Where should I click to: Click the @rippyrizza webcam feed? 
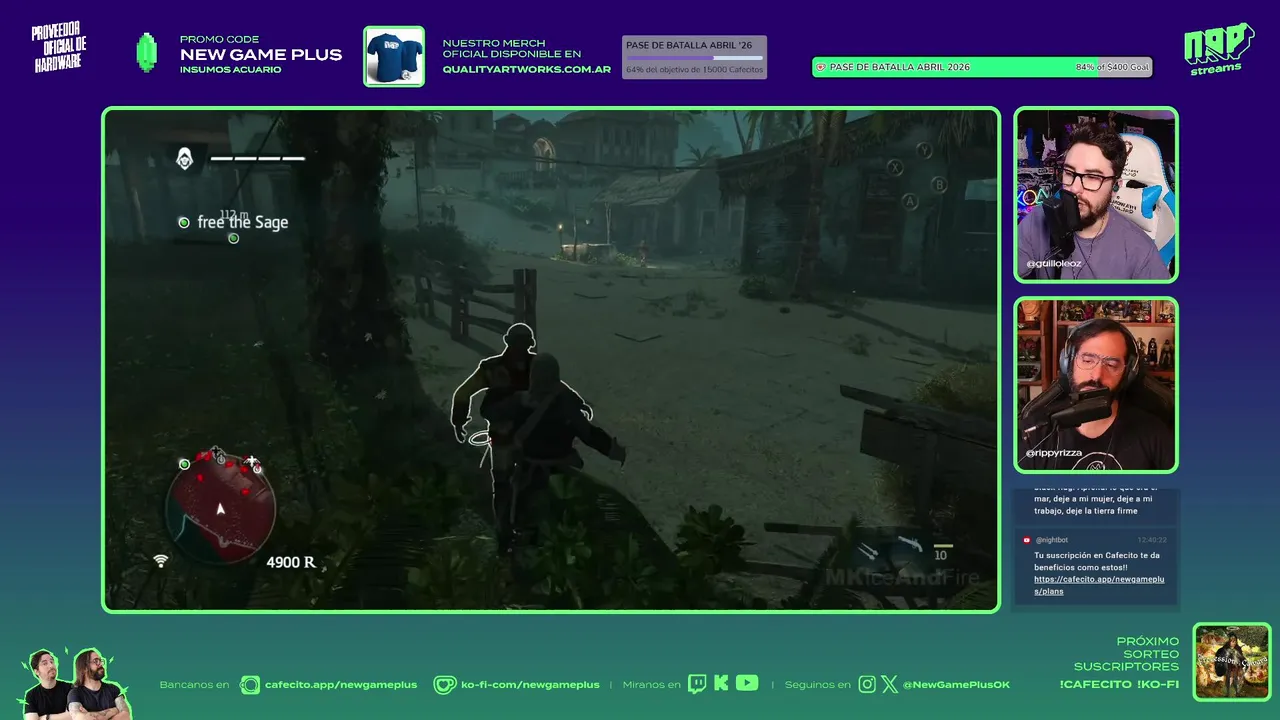[1096, 385]
